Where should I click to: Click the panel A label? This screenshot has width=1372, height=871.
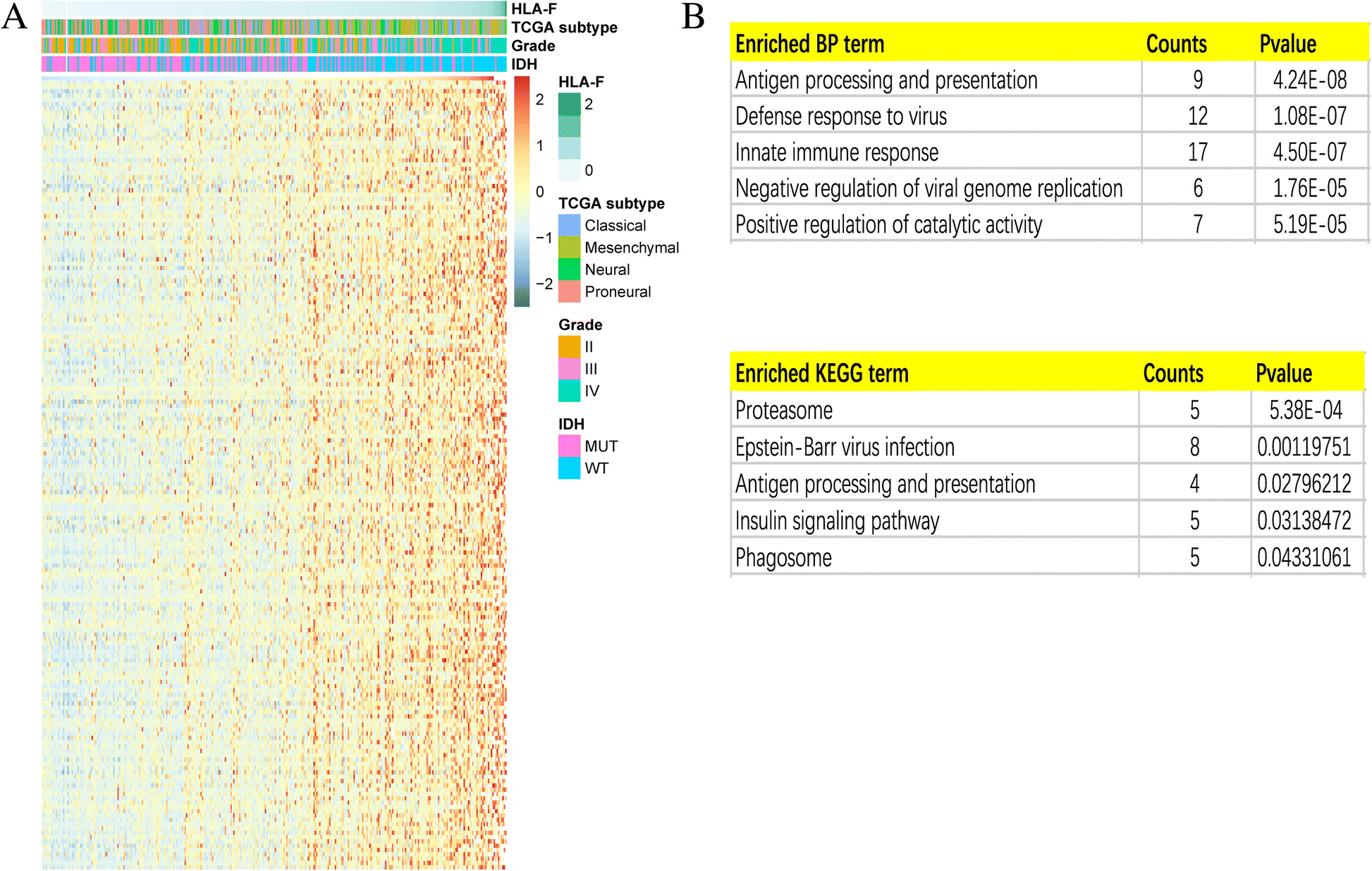(14, 17)
